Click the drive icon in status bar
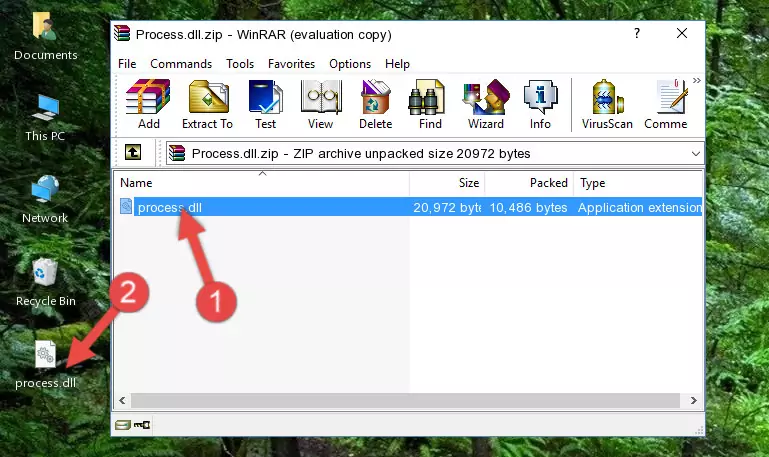The height and width of the screenshot is (457, 769). (x=123, y=425)
